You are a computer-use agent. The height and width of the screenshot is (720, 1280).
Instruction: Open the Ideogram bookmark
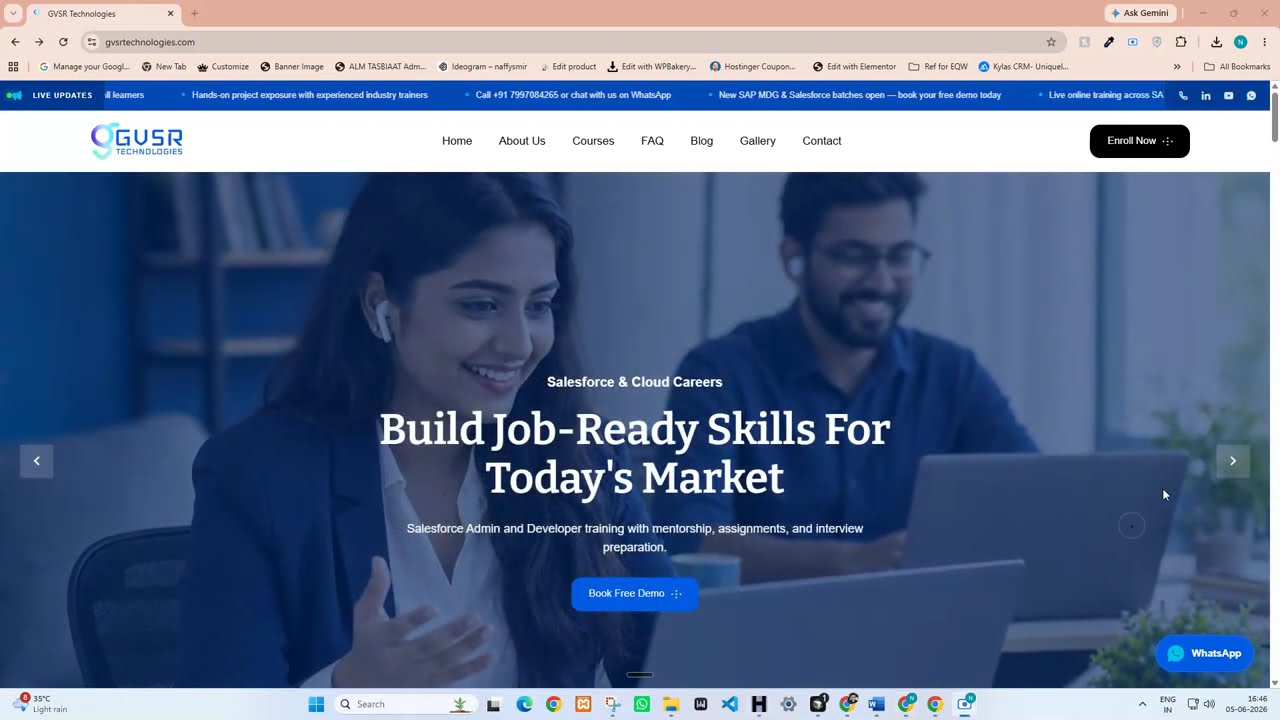pyautogui.click(x=483, y=67)
